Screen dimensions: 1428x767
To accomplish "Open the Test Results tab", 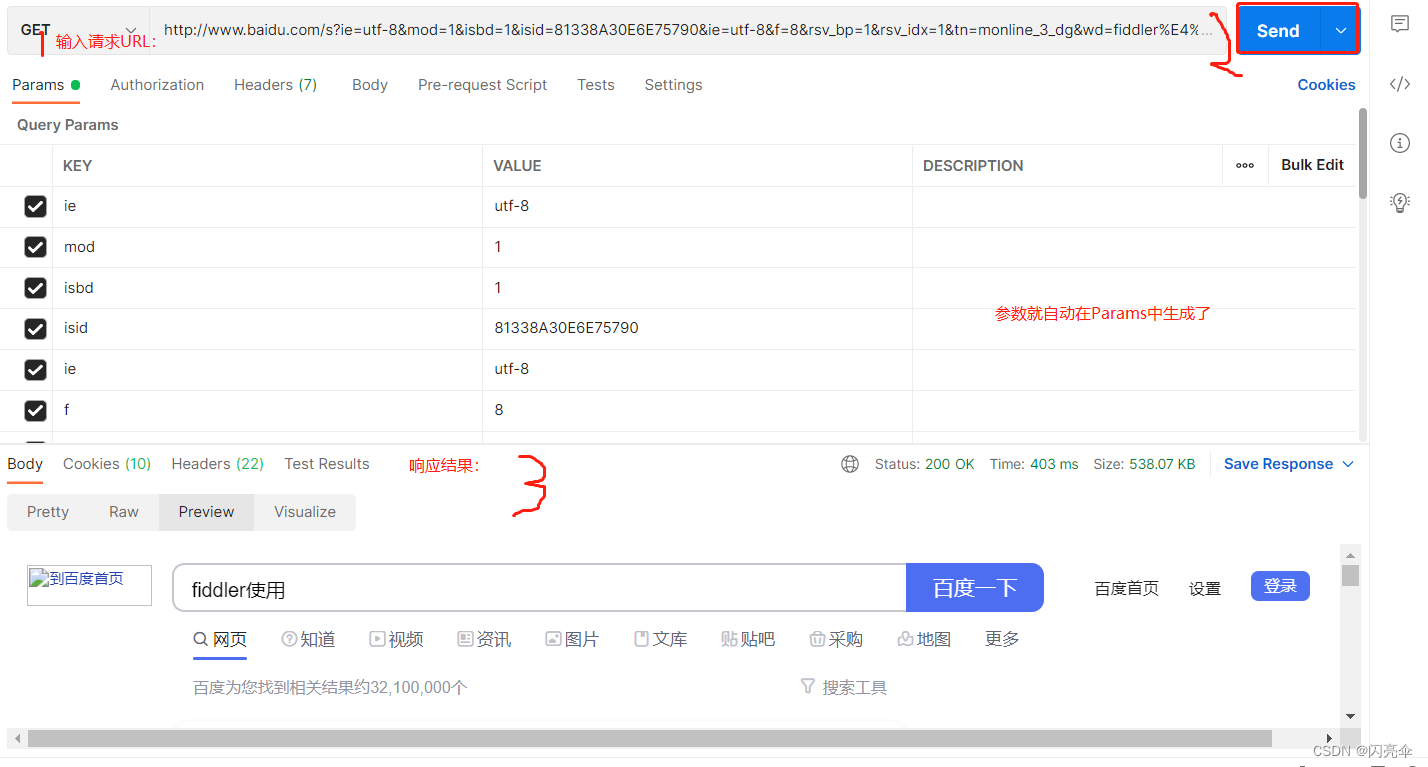I will click(327, 464).
